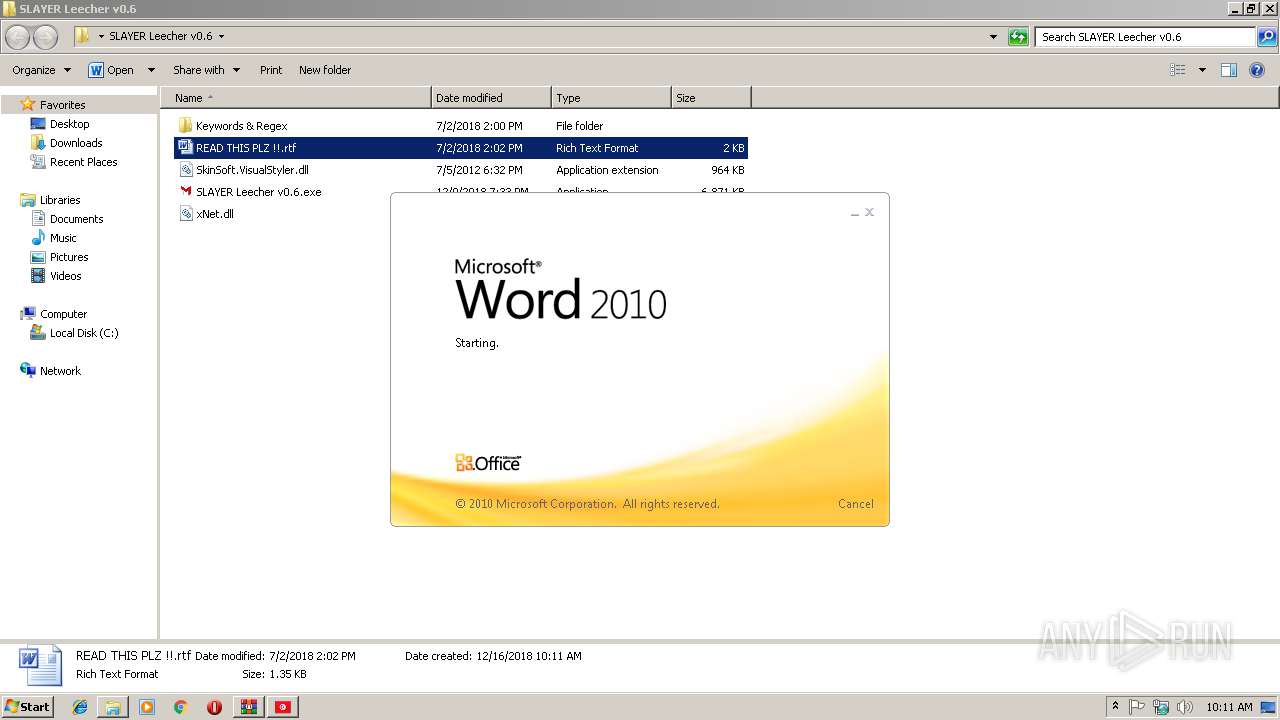Sort by the Type column header
Image resolution: width=1280 pixels, height=720 pixels.
coord(611,98)
